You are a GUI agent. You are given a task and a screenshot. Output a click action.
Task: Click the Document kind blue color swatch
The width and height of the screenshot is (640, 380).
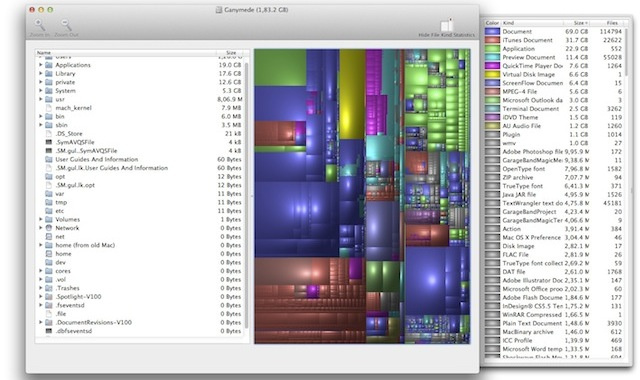tap(492, 31)
